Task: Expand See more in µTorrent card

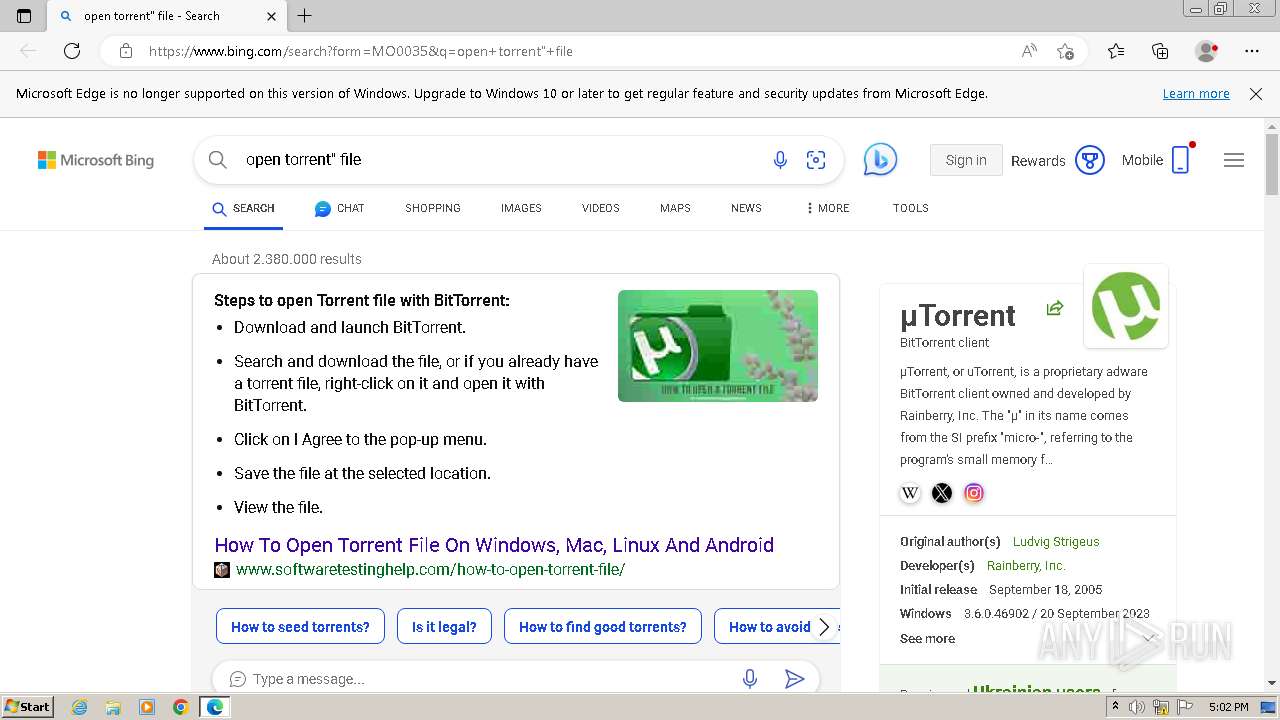Action: [x=927, y=638]
